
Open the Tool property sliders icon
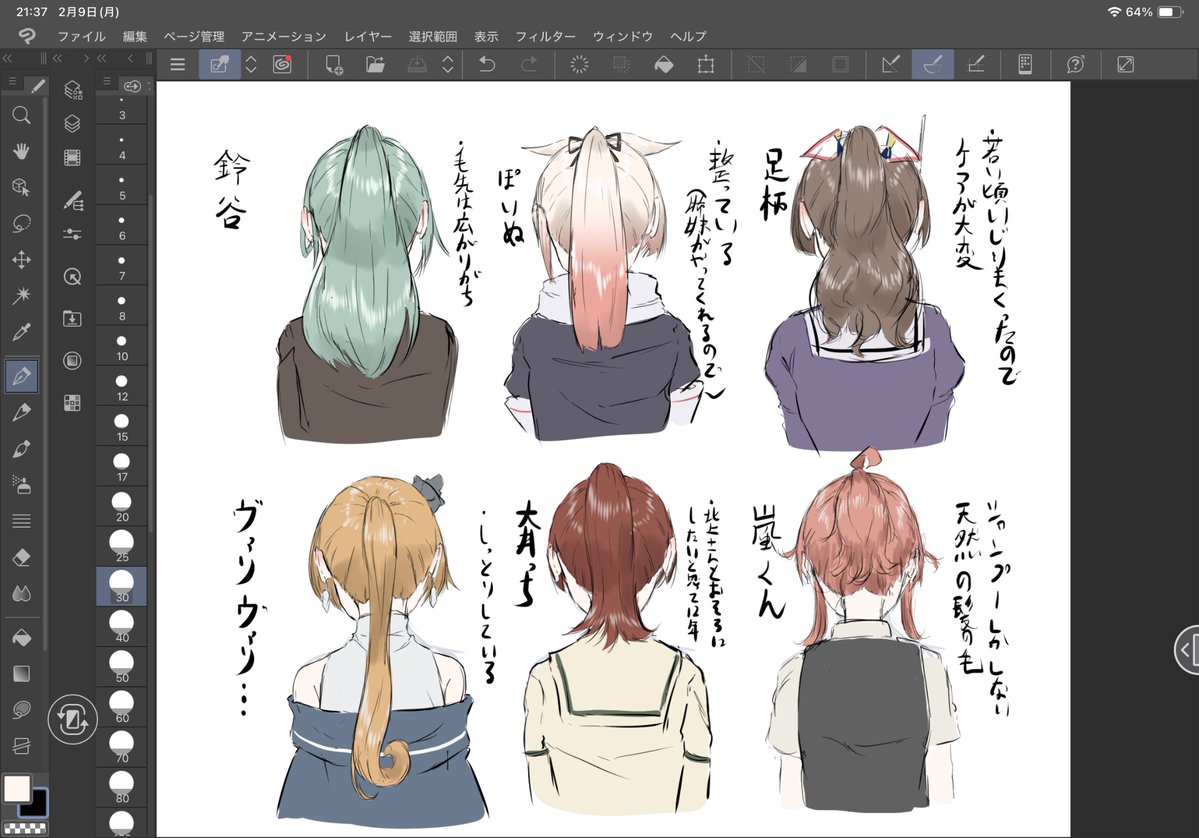pos(73,234)
